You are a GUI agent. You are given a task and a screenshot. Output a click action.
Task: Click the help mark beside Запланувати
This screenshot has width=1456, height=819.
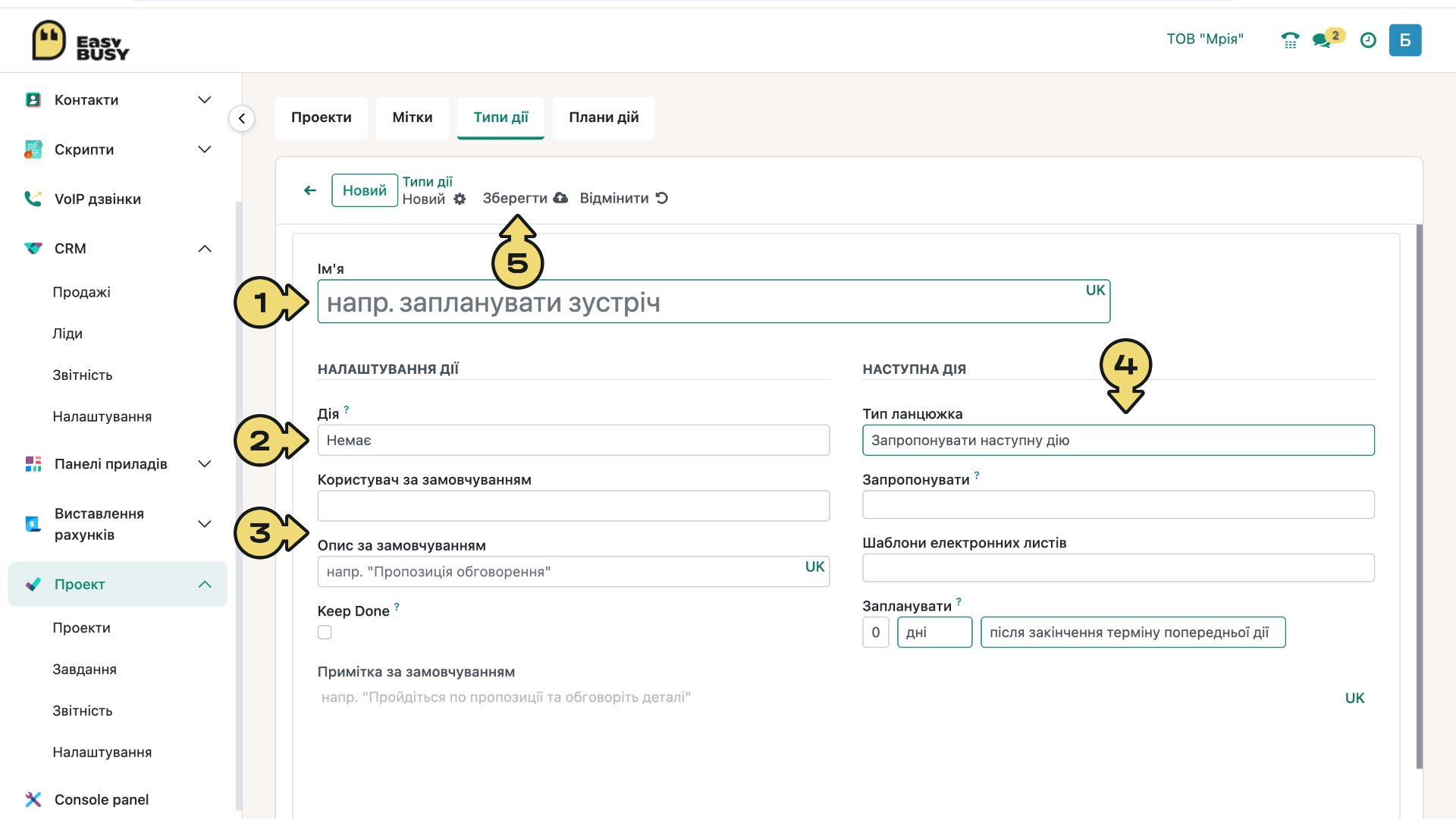[959, 601]
